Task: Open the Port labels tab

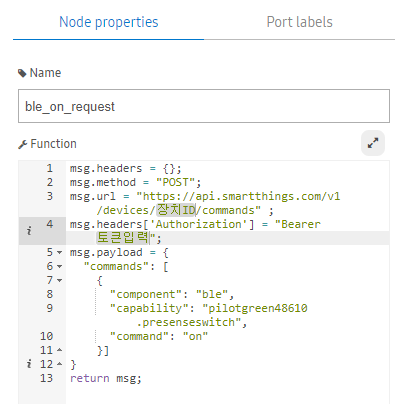Action: [299, 22]
